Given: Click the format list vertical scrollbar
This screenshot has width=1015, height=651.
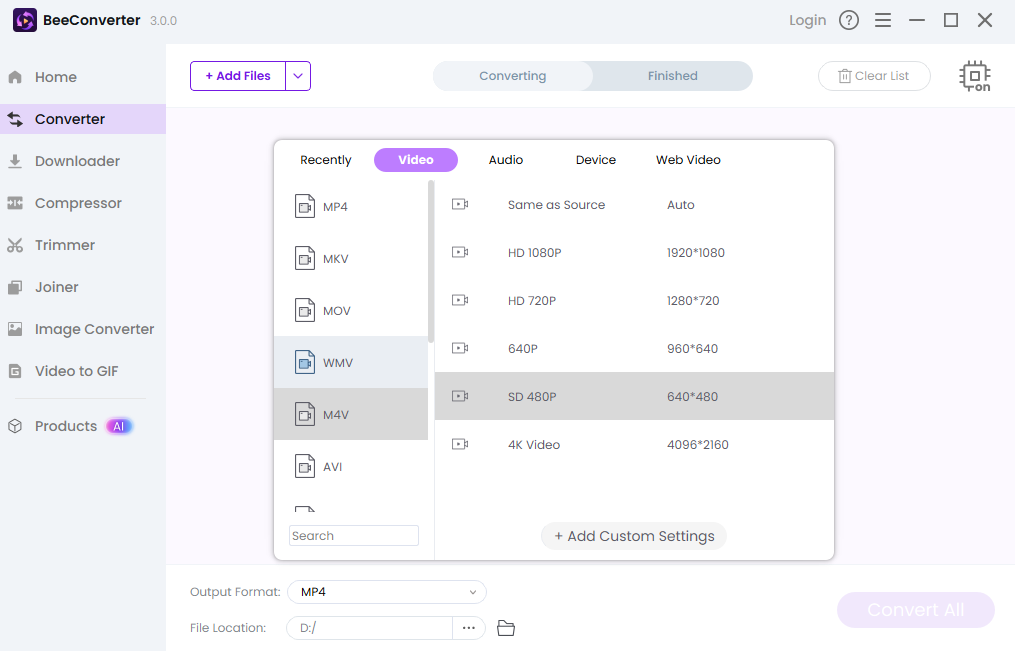Looking at the screenshot, I should [x=431, y=262].
